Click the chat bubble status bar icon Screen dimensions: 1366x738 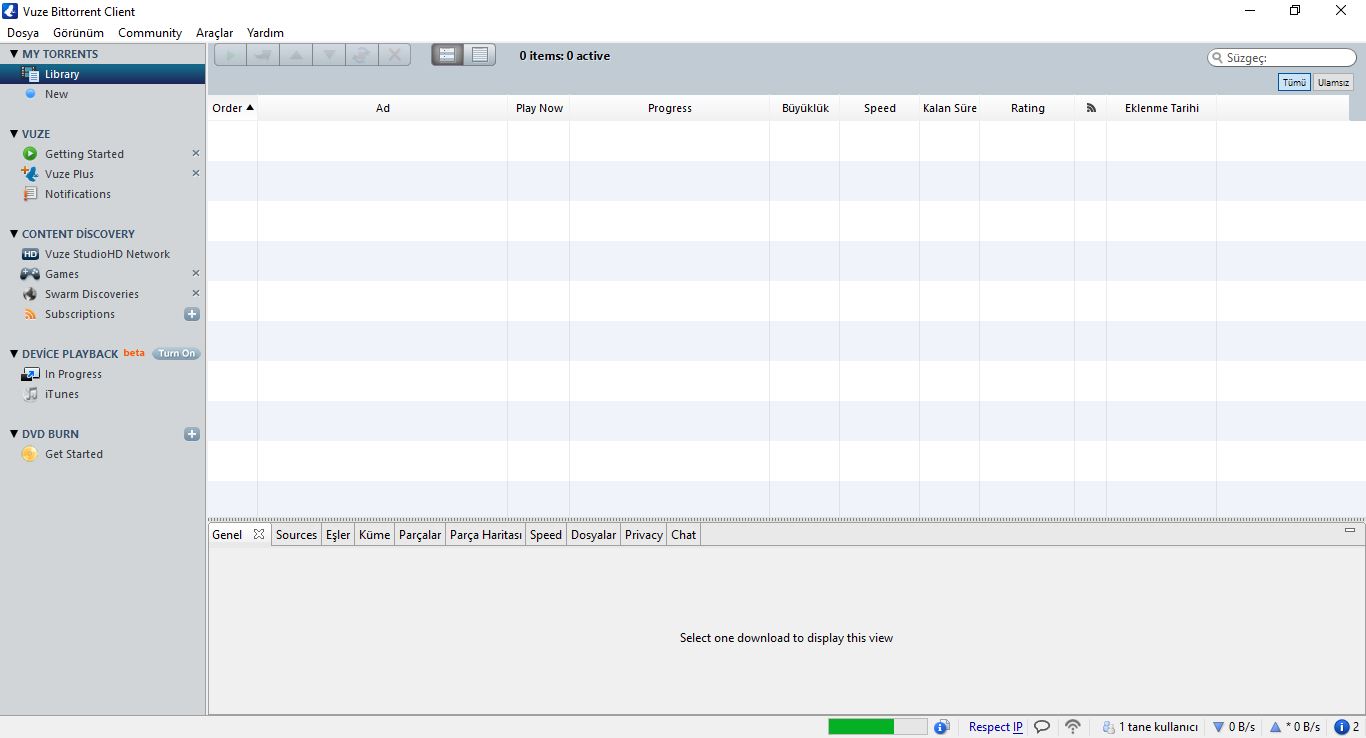tap(1041, 727)
